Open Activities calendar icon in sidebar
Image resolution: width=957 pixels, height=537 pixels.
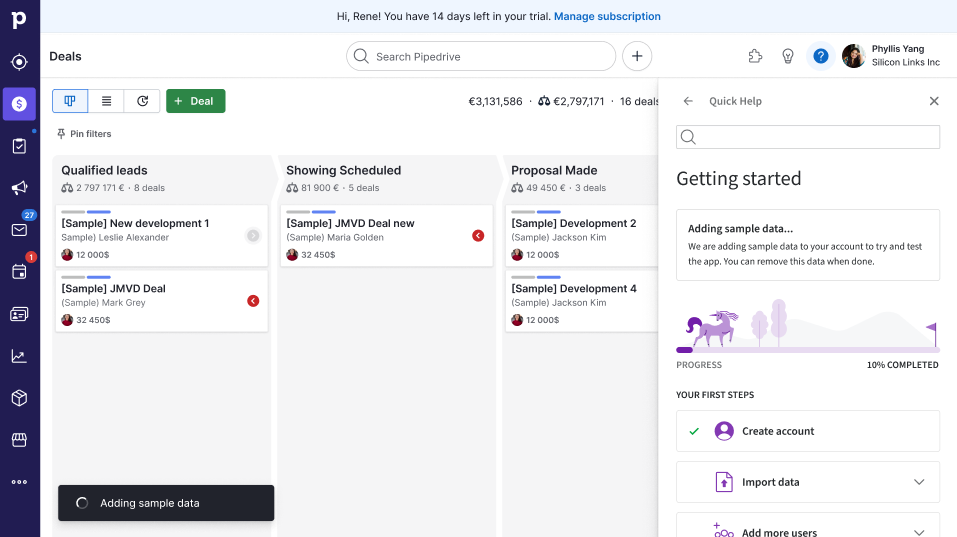(19, 272)
